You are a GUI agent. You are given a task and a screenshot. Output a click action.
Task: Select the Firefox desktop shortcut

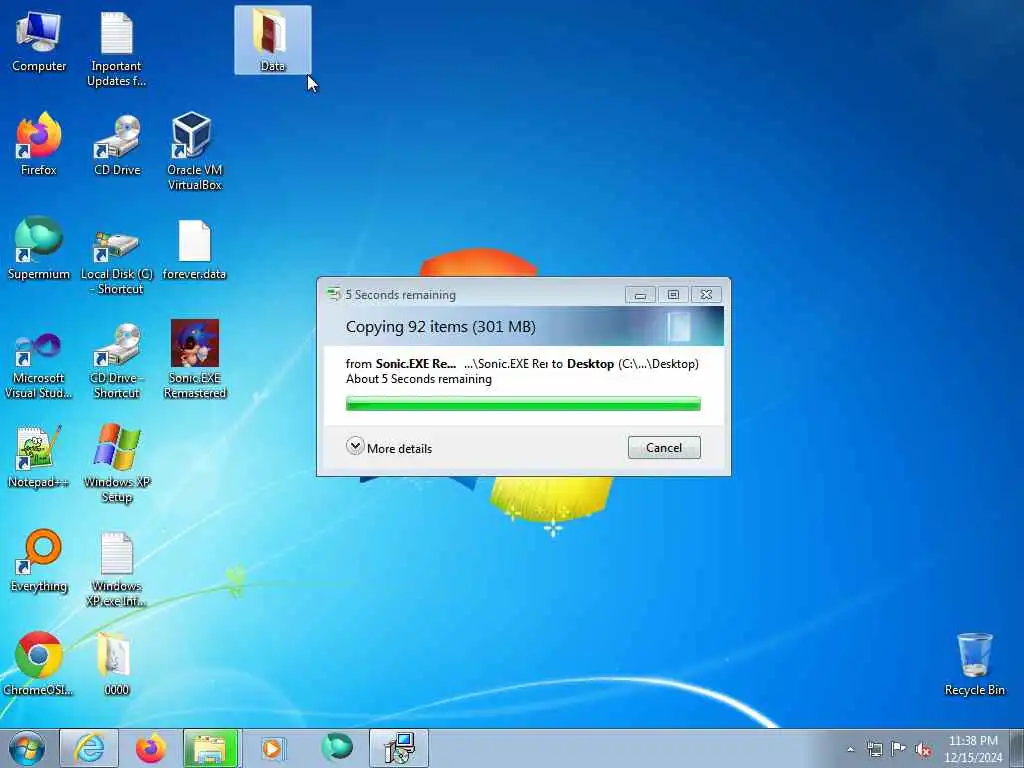click(x=39, y=144)
